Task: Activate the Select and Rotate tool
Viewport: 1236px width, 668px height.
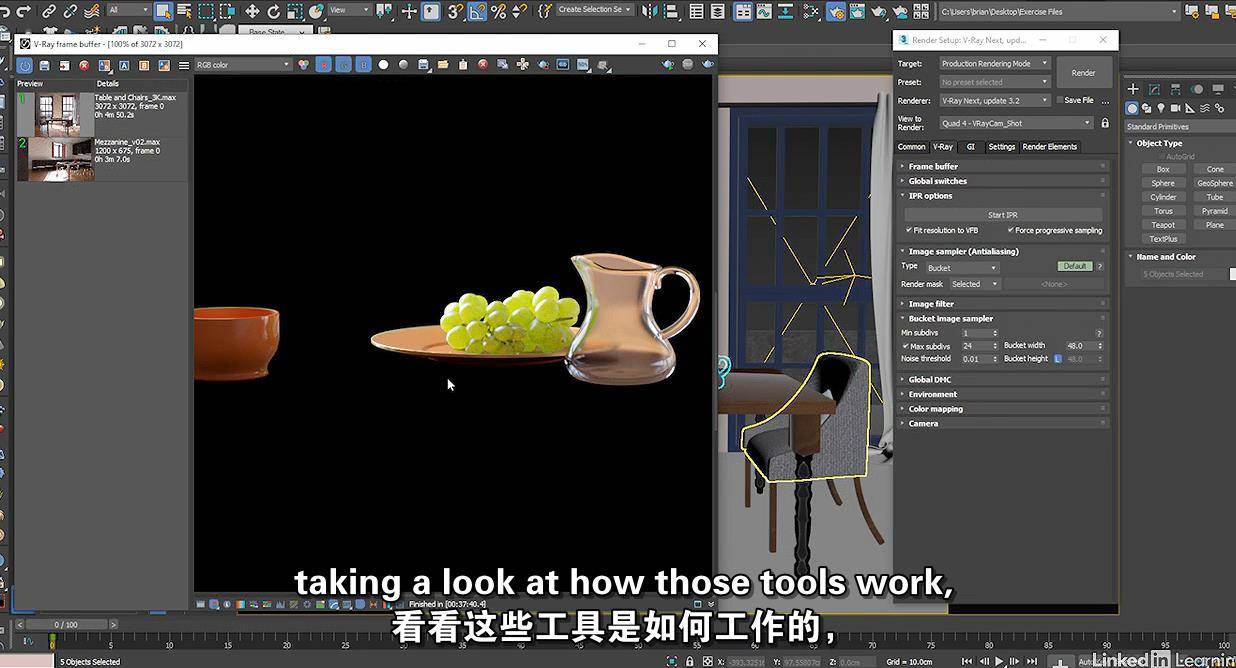Action: tap(273, 11)
